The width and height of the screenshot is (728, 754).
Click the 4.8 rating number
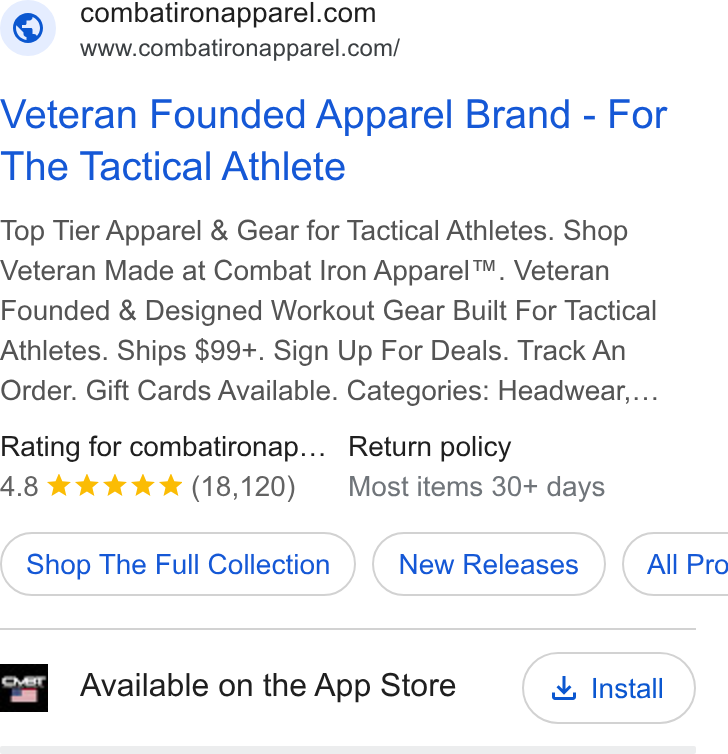[x=19, y=487]
